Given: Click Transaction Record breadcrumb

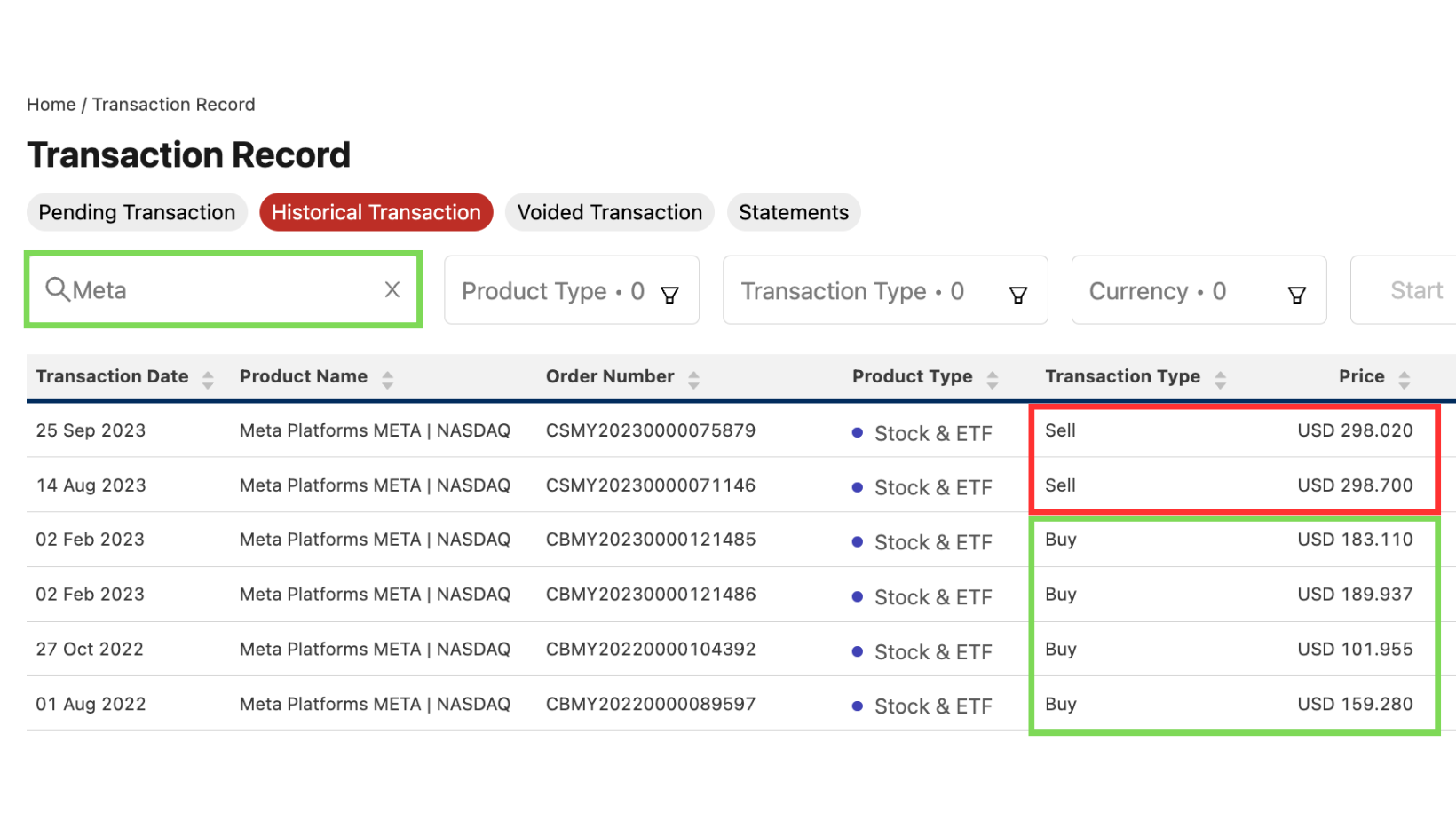Looking at the screenshot, I should coord(174,105).
